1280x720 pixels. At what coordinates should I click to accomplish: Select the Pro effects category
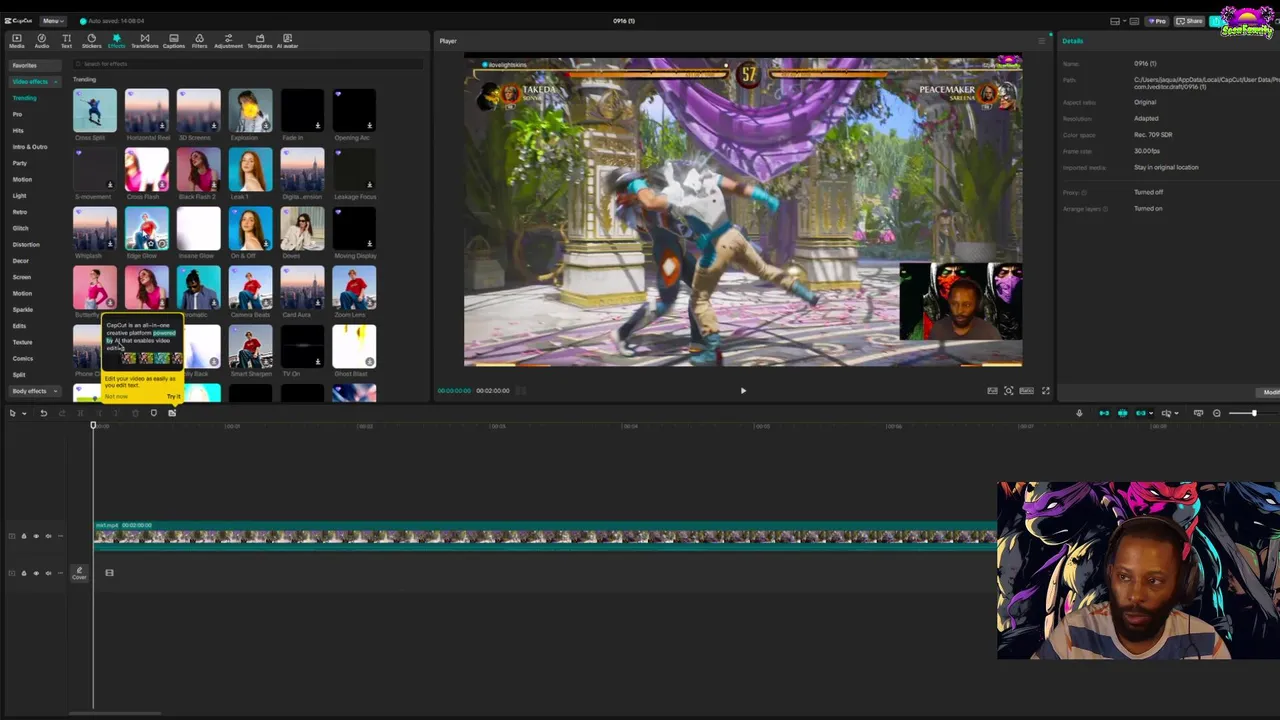coord(17,114)
